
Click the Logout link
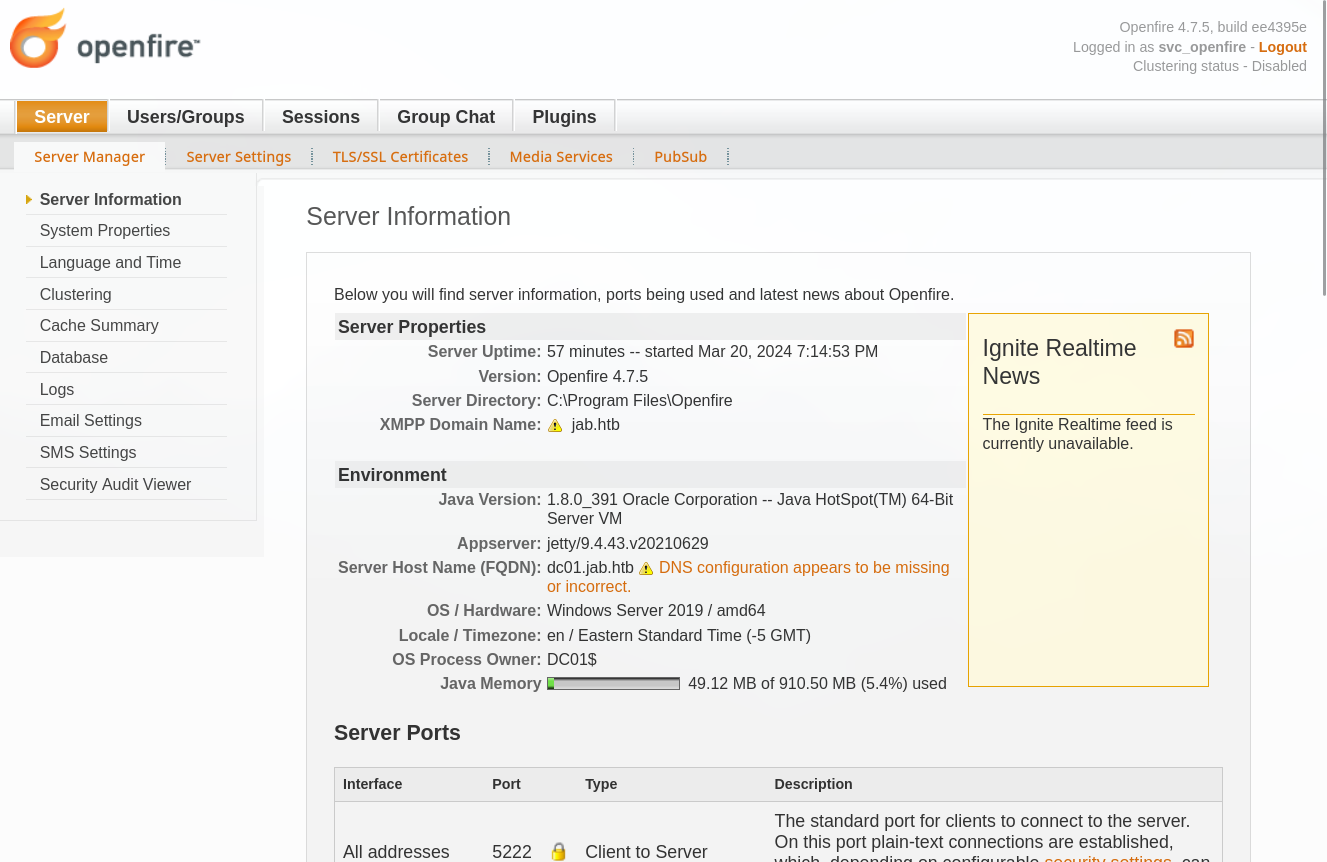(x=1283, y=47)
